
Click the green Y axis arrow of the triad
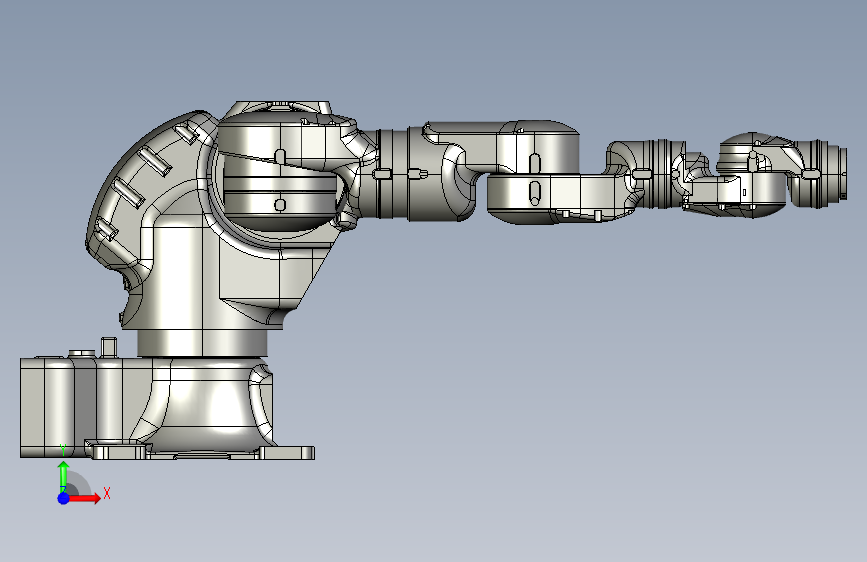(63, 475)
